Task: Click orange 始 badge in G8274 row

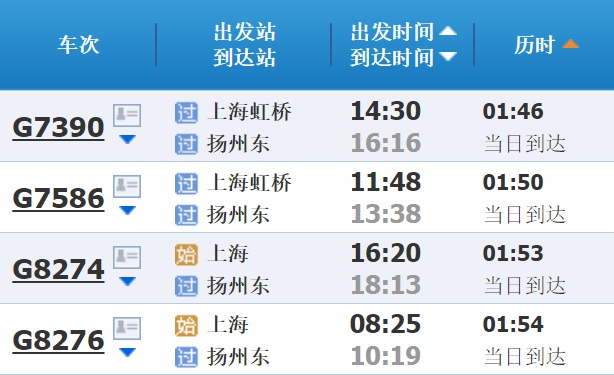Action: 186,254
